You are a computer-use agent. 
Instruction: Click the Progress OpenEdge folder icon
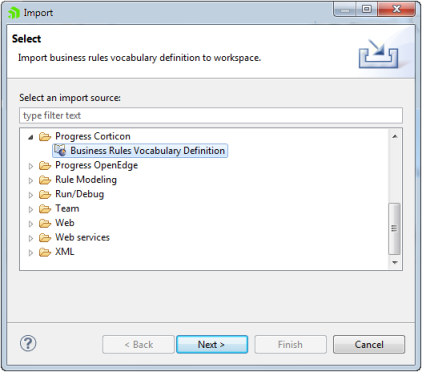pyautogui.click(x=45, y=166)
